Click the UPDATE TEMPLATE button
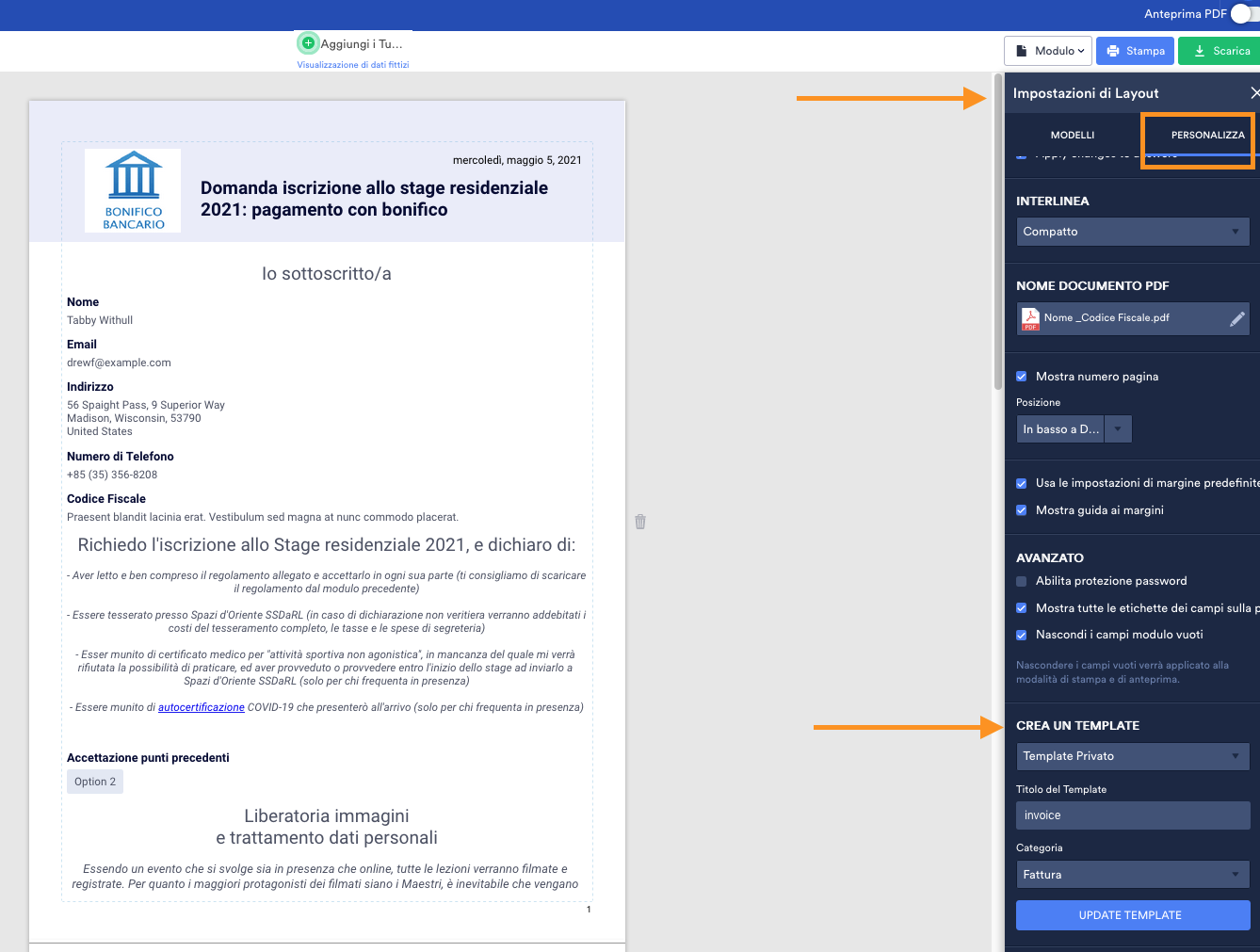The image size is (1260, 952). 1132,914
